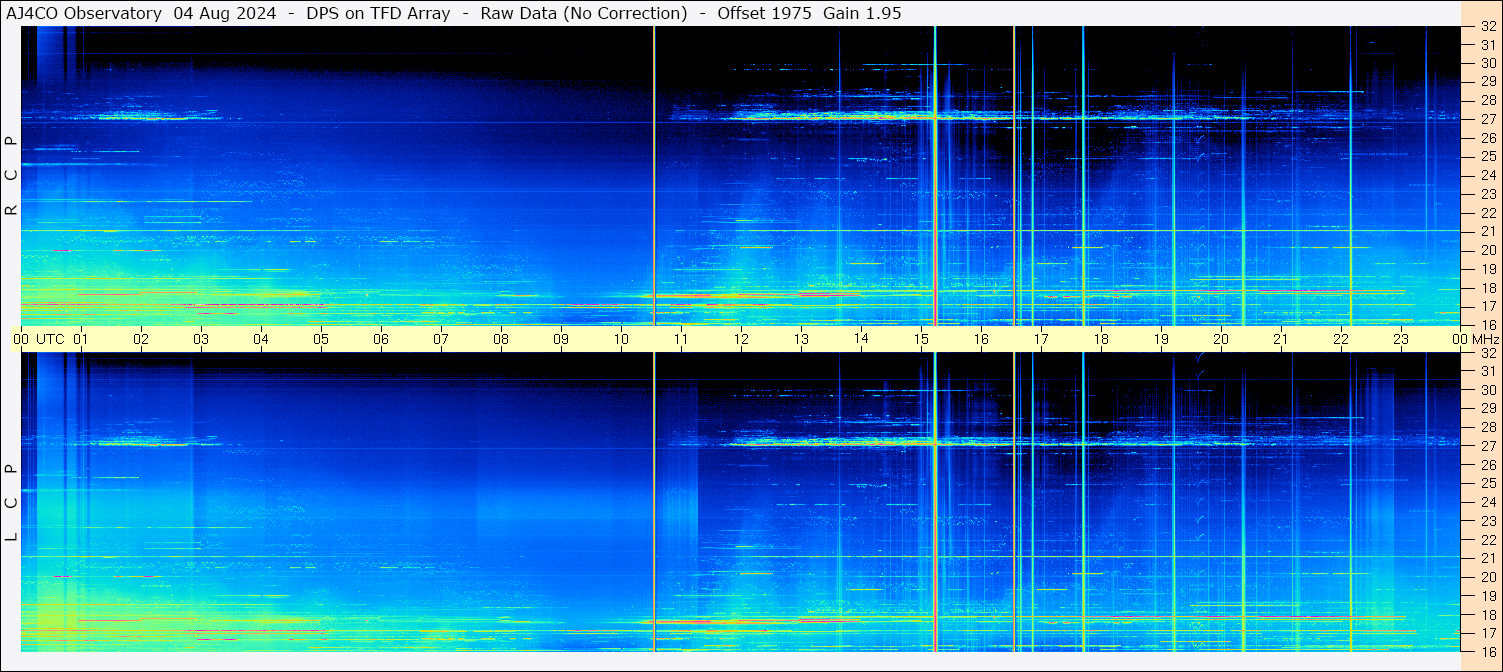The image size is (1503, 672).
Task: Click the 09 hour mark on time axis
Action: point(561,339)
